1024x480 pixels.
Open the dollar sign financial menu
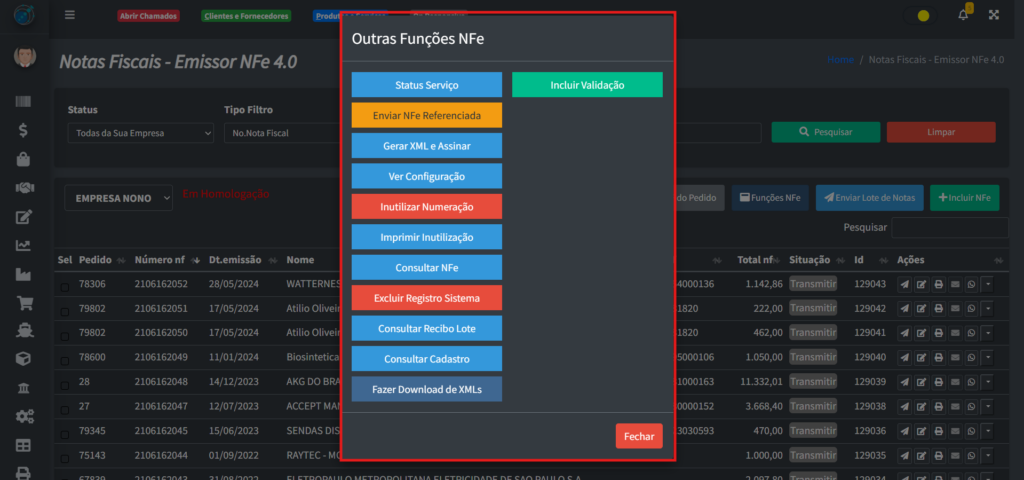point(23,130)
